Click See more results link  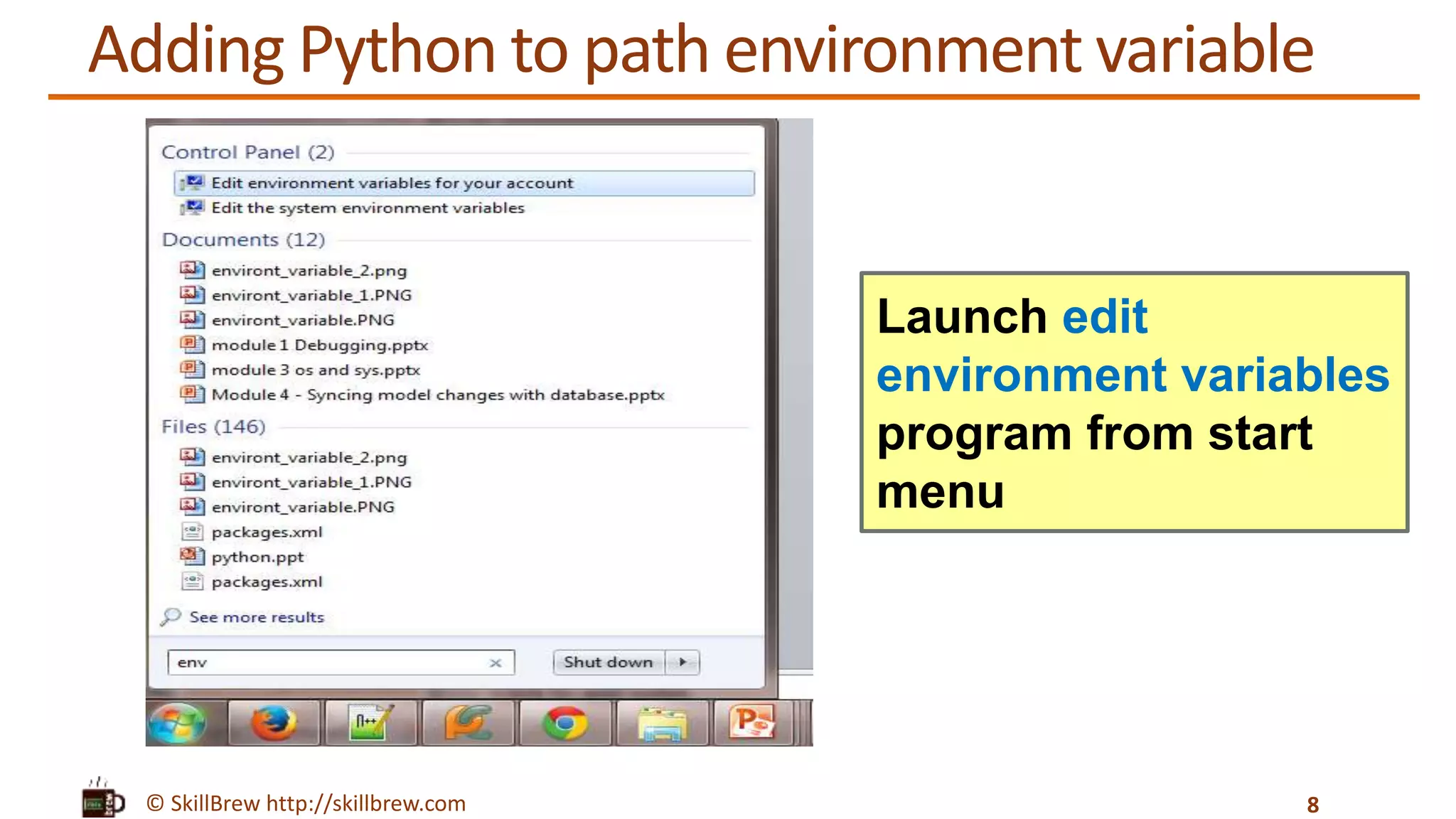pyautogui.click(x=256, y=617)
